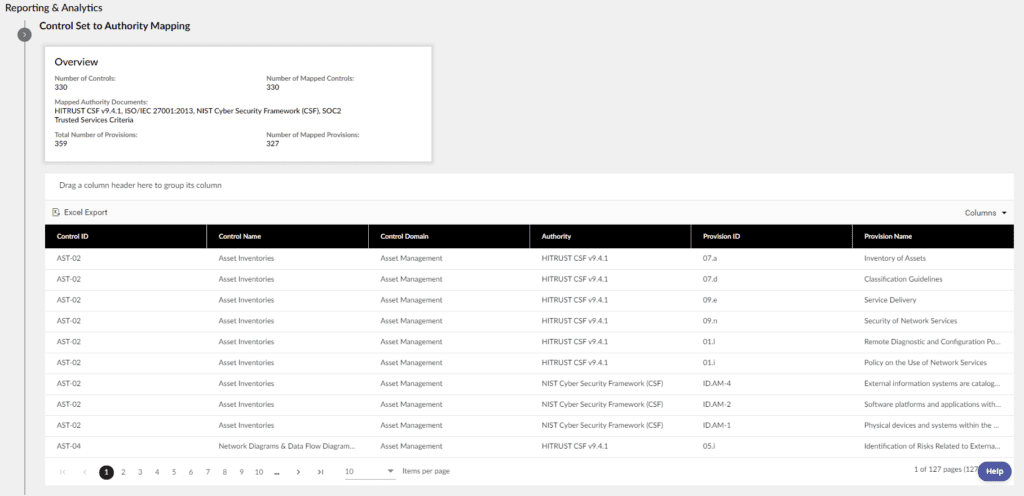Click the Excel Export icon
This screenshot has height=496, width=1024.
[56, 212]
